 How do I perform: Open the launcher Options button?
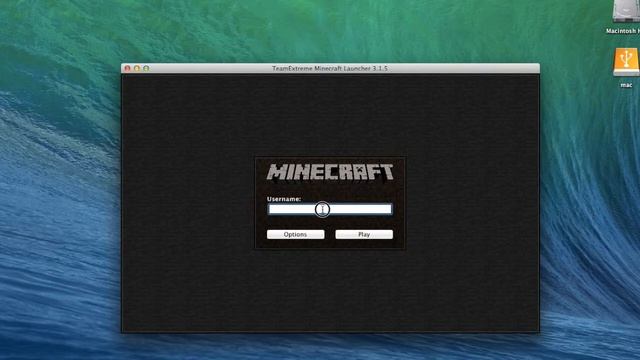[296, 234]
